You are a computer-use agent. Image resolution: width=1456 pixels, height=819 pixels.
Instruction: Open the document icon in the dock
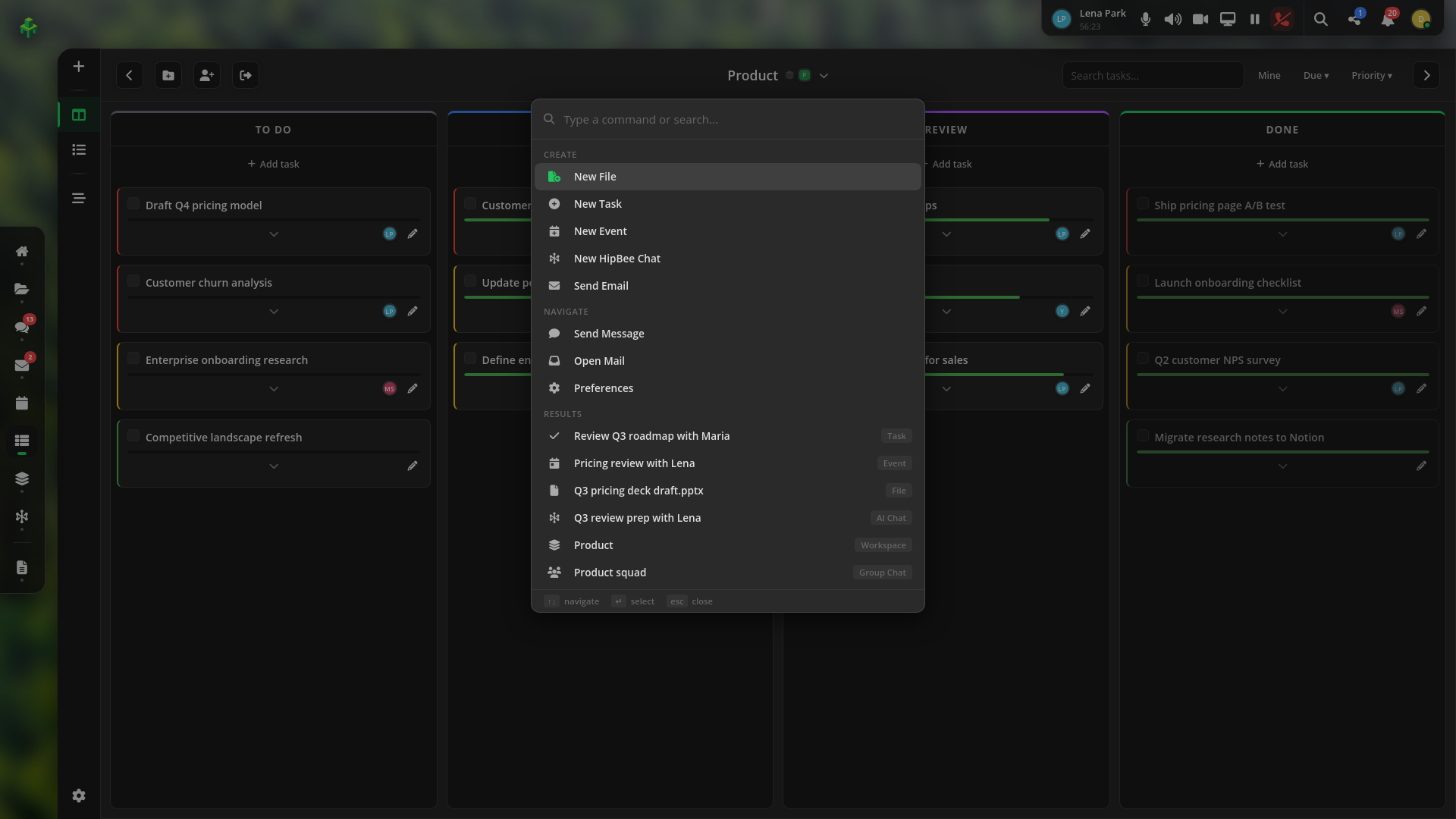coord(22,567)
